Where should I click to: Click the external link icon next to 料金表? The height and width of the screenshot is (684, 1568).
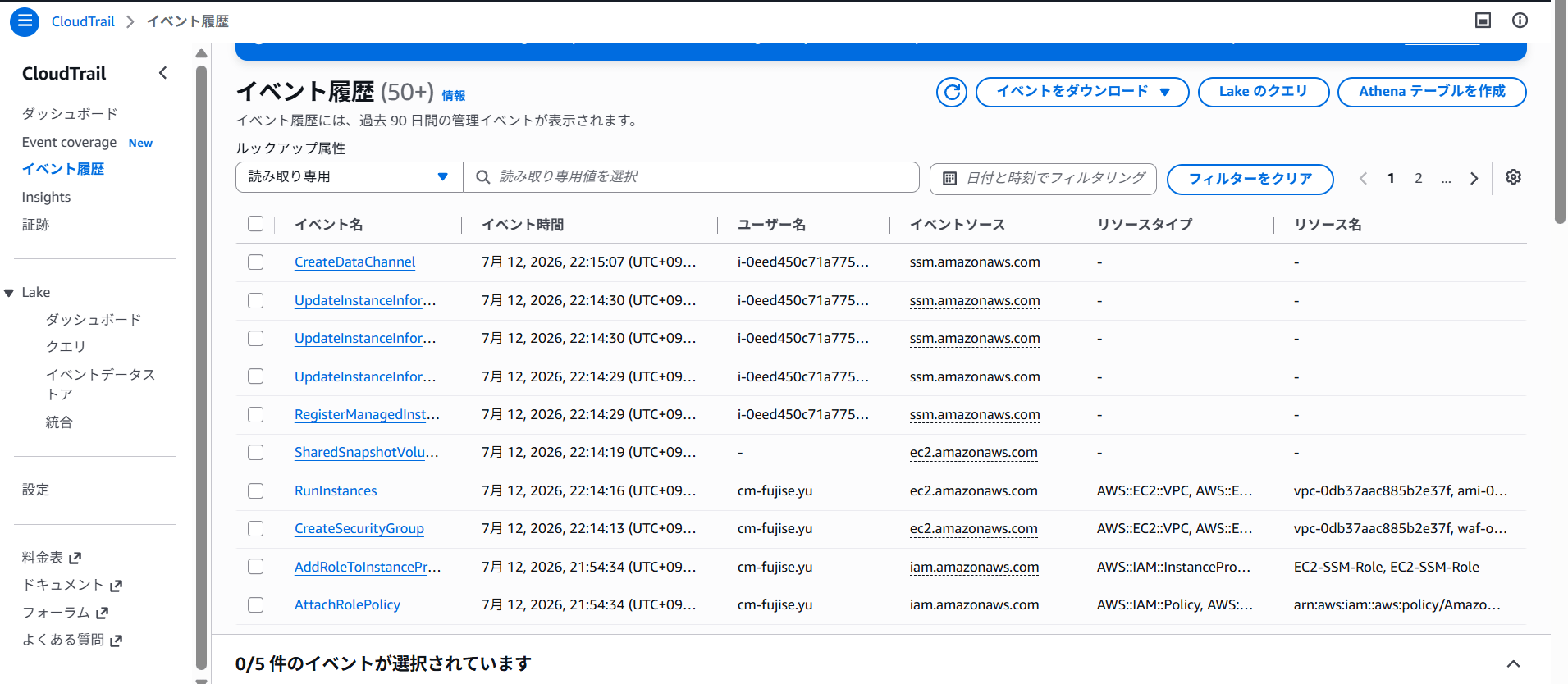pos(75,558)
